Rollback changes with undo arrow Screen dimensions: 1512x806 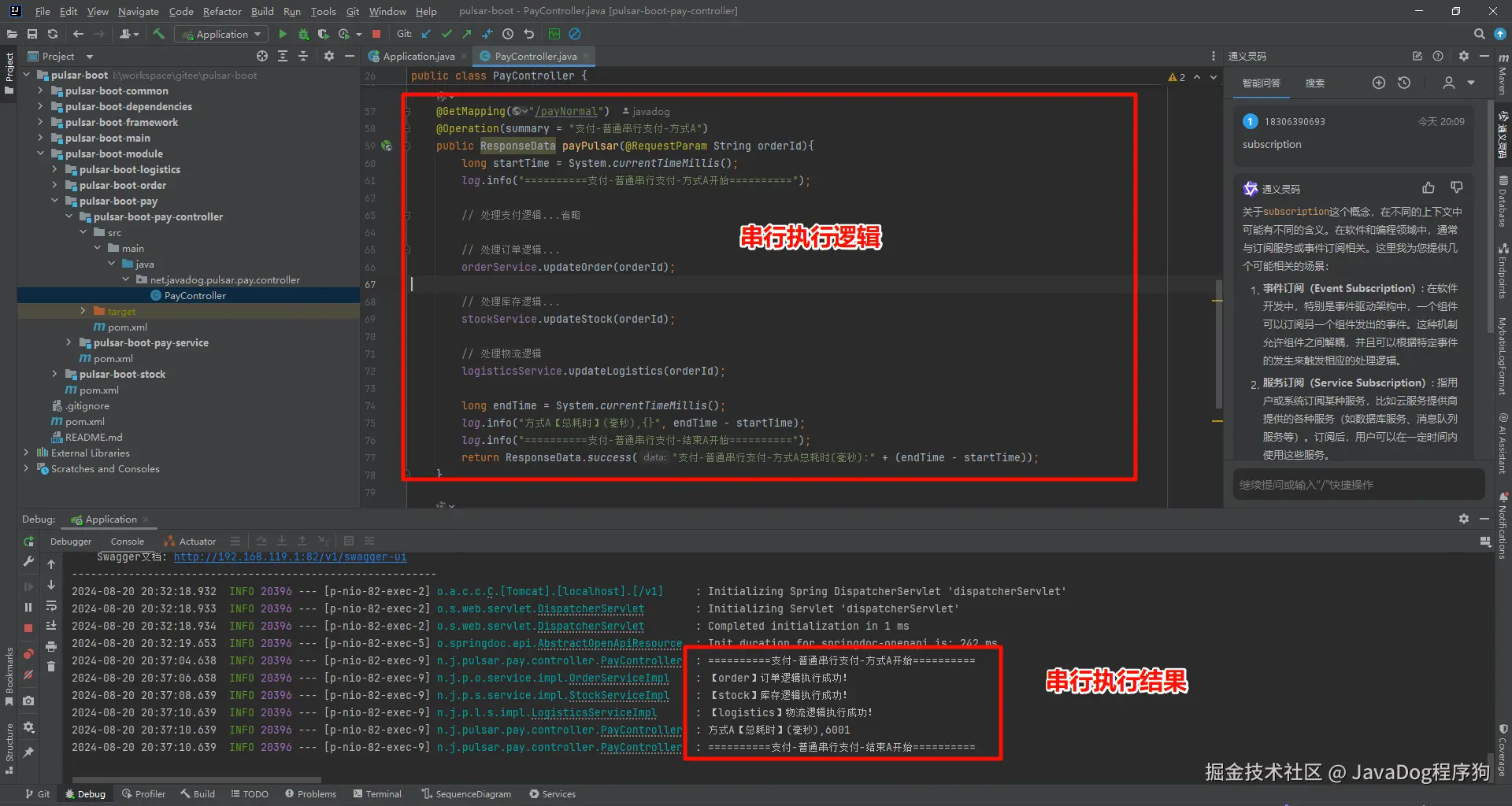[x=528, y=34]
